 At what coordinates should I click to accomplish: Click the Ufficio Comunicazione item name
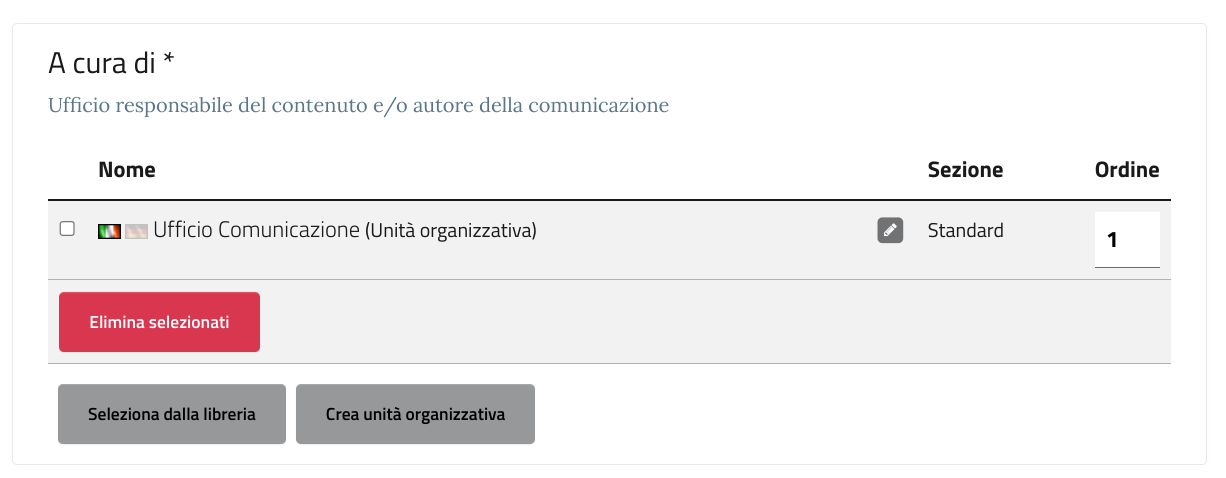click(x=256, y=230)
